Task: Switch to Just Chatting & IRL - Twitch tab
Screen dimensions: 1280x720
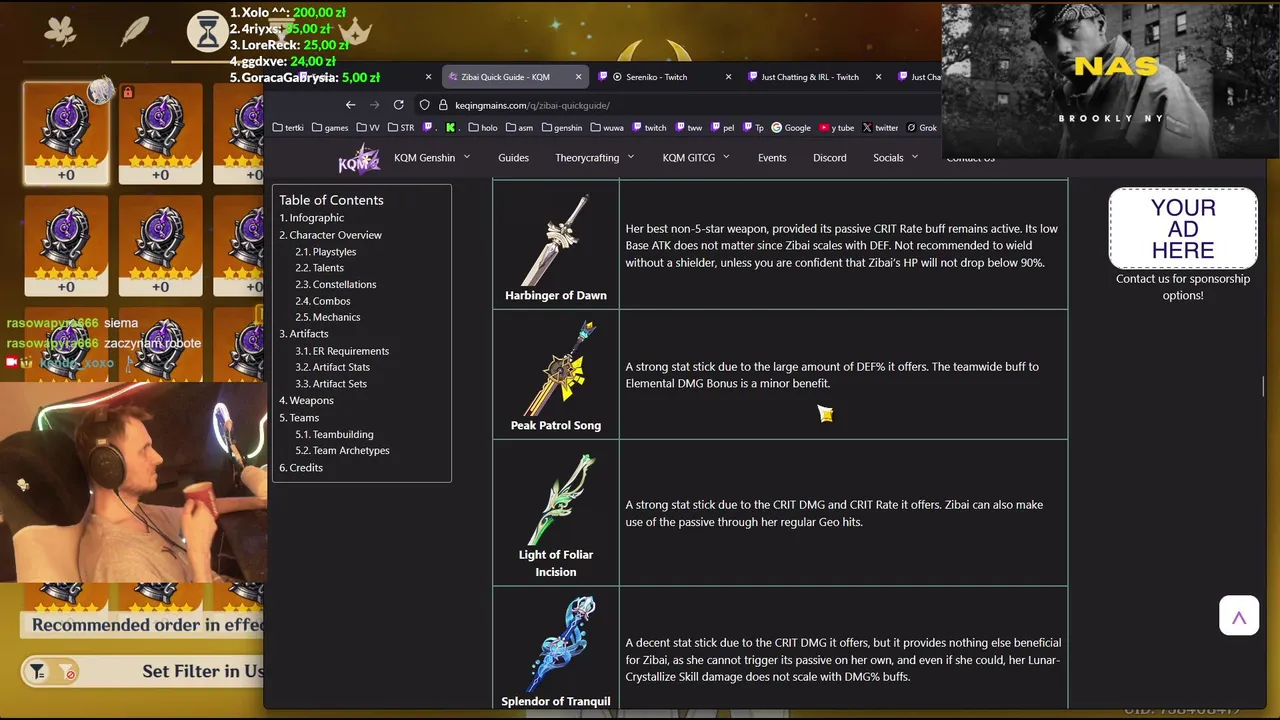Action: (x=808, y=77)
